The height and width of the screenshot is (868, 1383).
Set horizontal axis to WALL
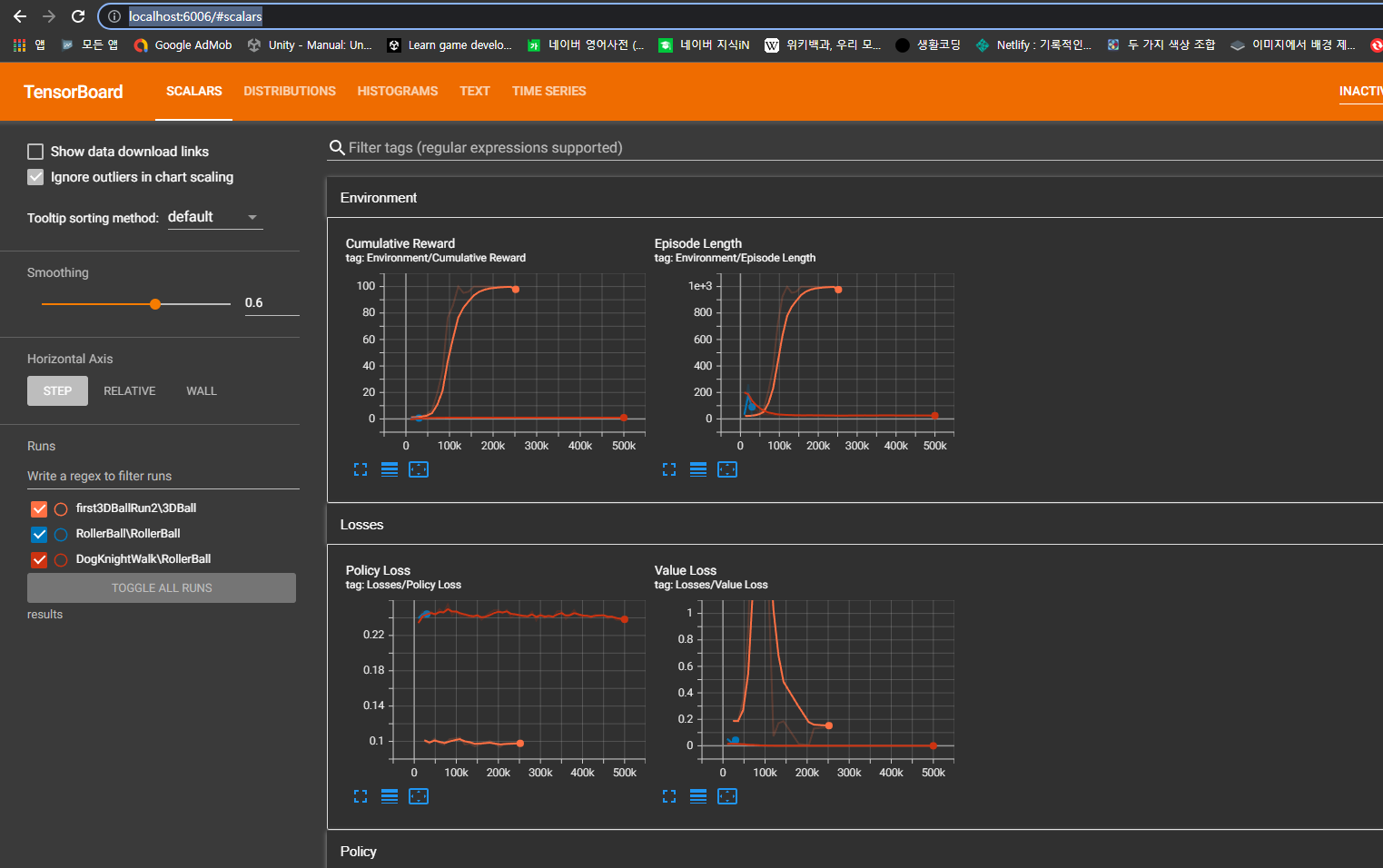click(202, 390)
